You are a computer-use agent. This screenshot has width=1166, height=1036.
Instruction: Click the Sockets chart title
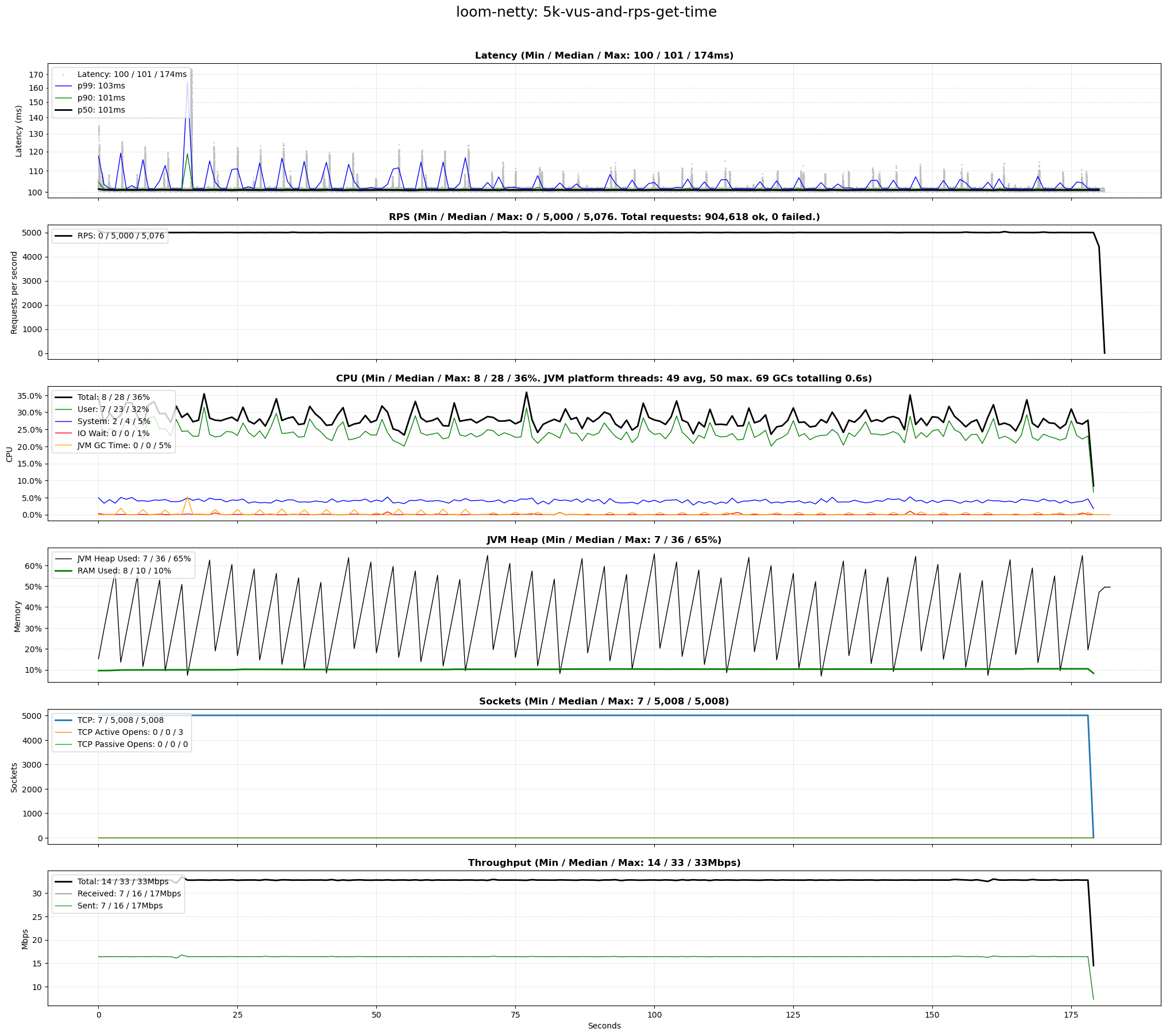604,702
